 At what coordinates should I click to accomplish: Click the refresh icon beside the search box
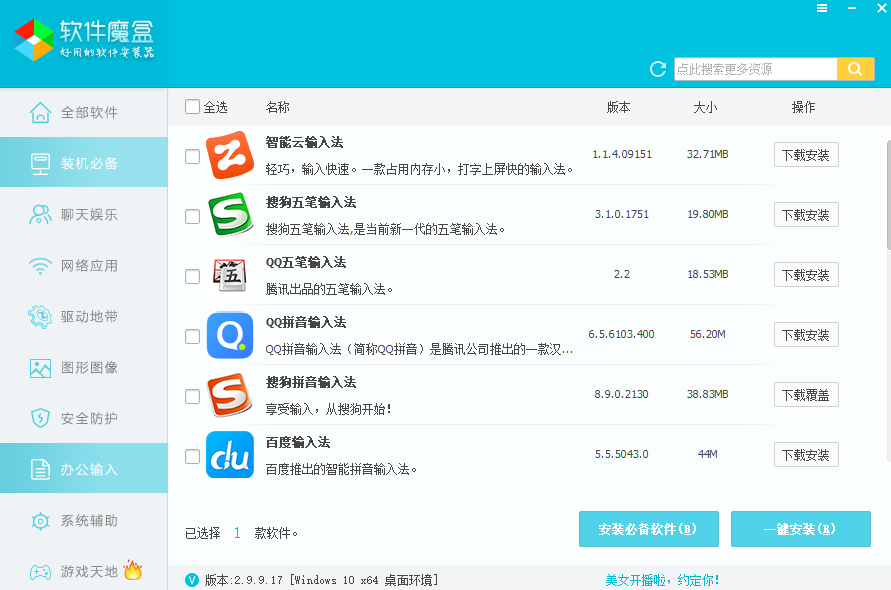[x=658, y=69]
